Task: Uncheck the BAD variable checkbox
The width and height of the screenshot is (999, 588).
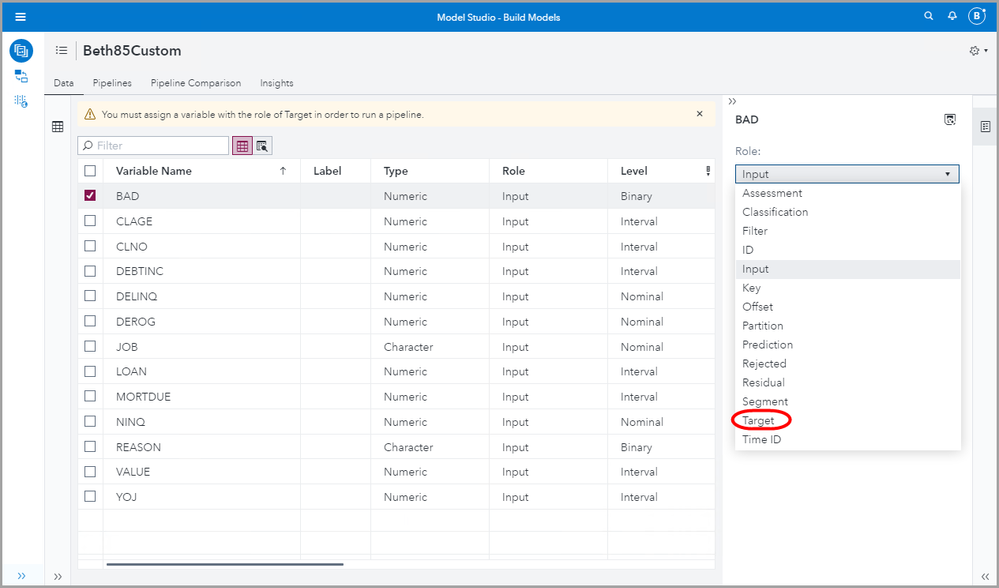Action: point(91,196)
